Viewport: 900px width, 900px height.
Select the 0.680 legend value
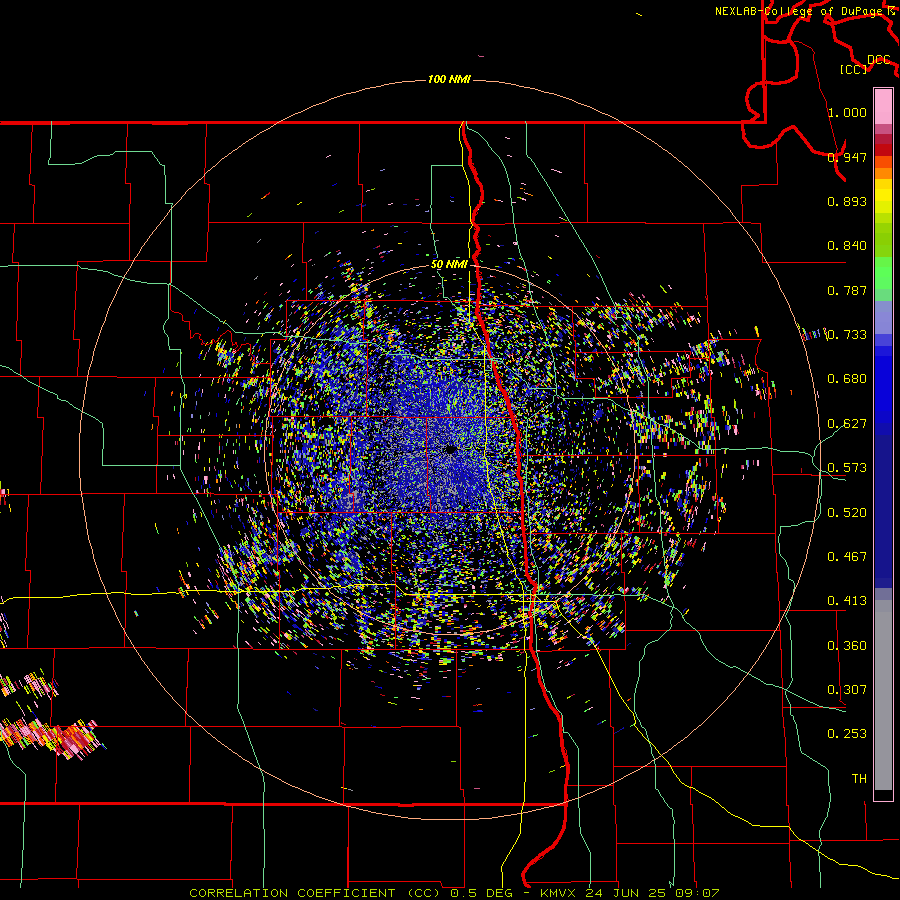point(847,378)
